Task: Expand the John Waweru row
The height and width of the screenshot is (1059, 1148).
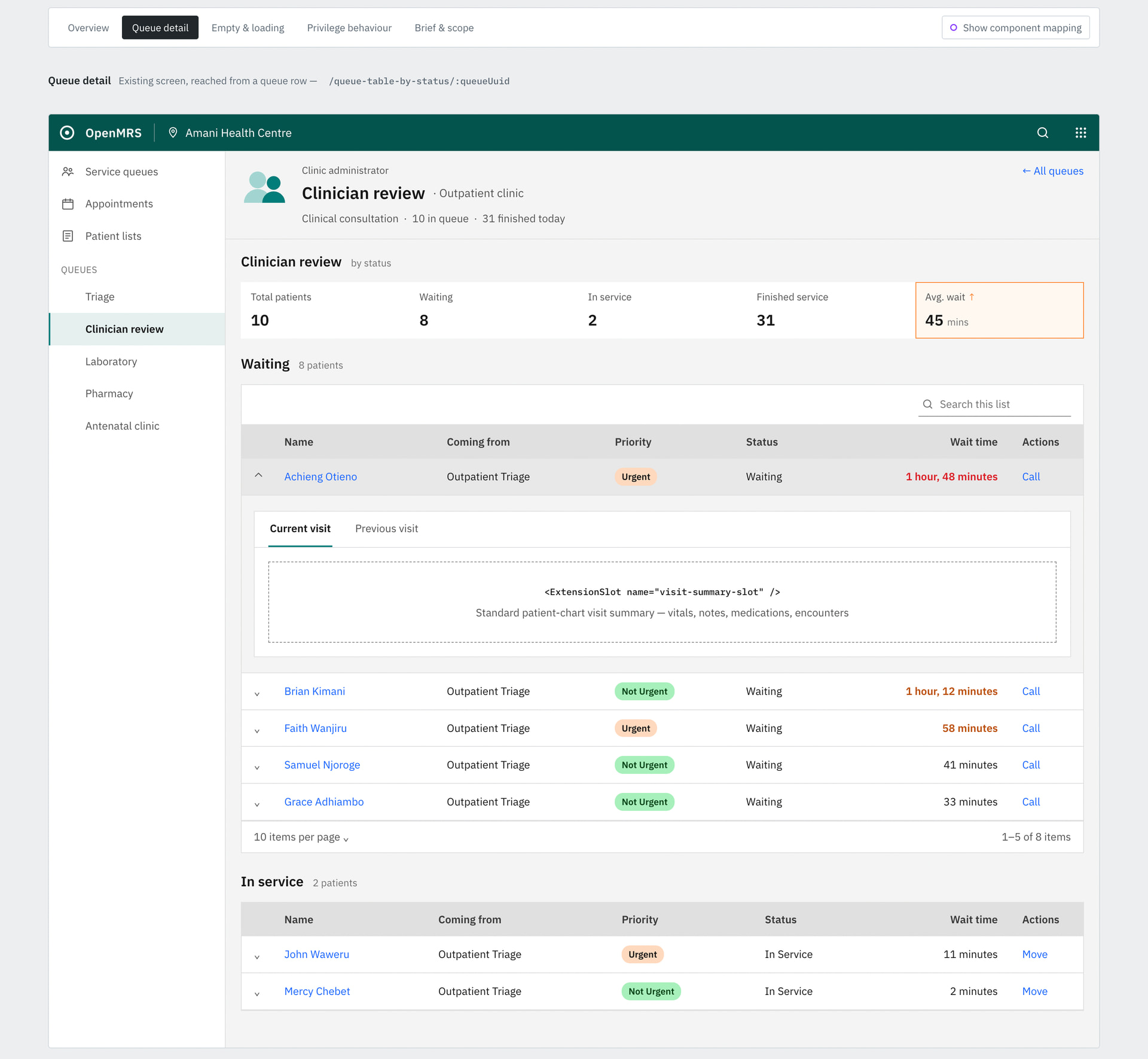Action: [257, 957]
